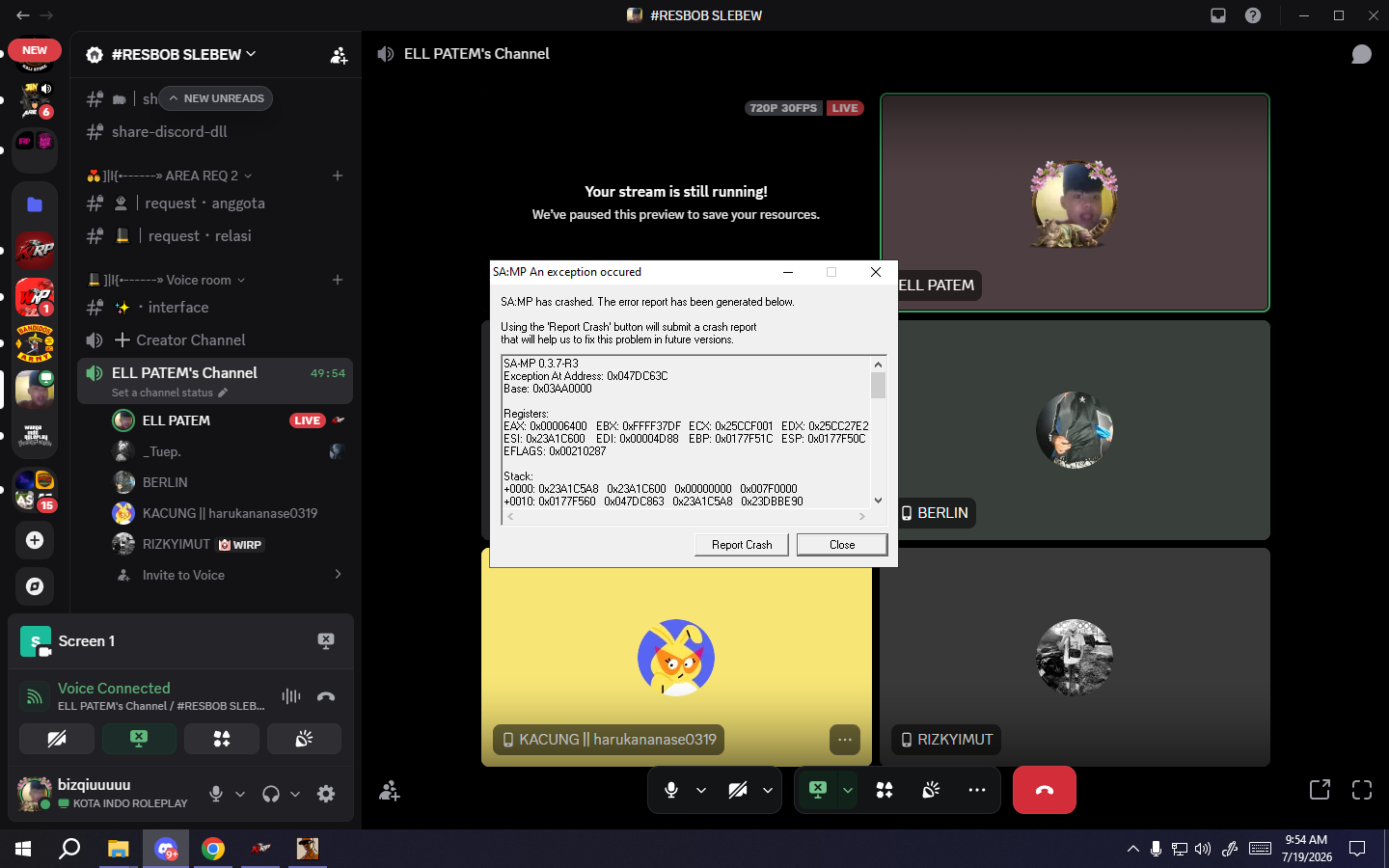1389x868 pixels.
Task: Toggle camera in bottom call bar
Action: click(738, 790)
